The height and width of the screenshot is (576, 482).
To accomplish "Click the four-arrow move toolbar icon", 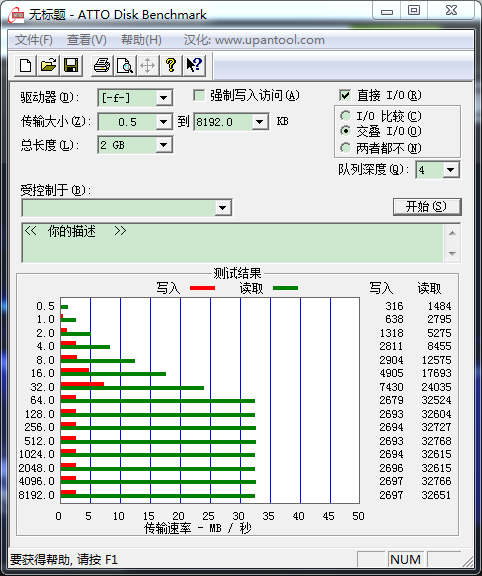I will (x=148, y=66).
